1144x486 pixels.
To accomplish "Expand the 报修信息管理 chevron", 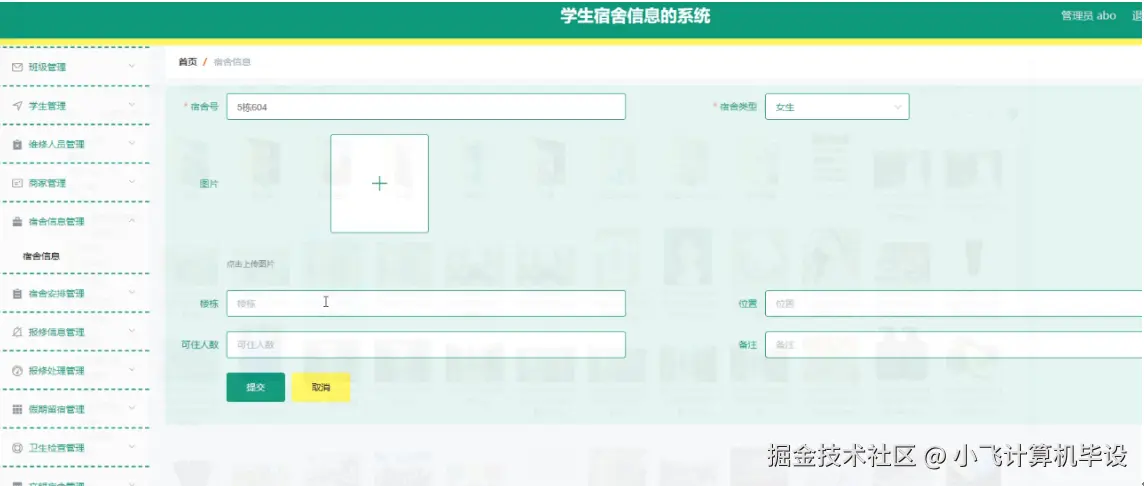I will click(x=132, y=331).
